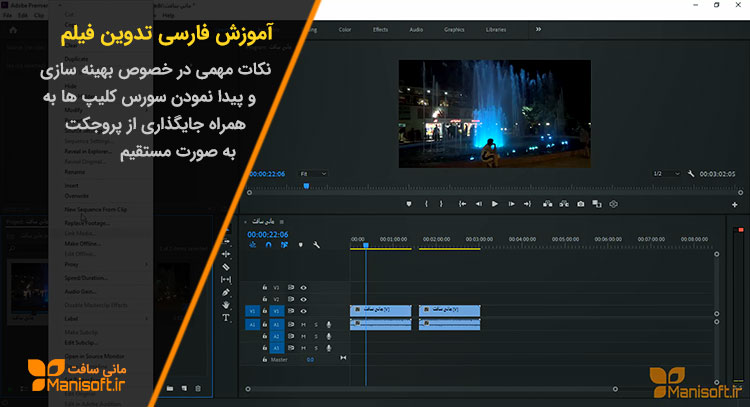
Task: Click the timeline timecode 00:00:22:06
Action: [268, 234]
